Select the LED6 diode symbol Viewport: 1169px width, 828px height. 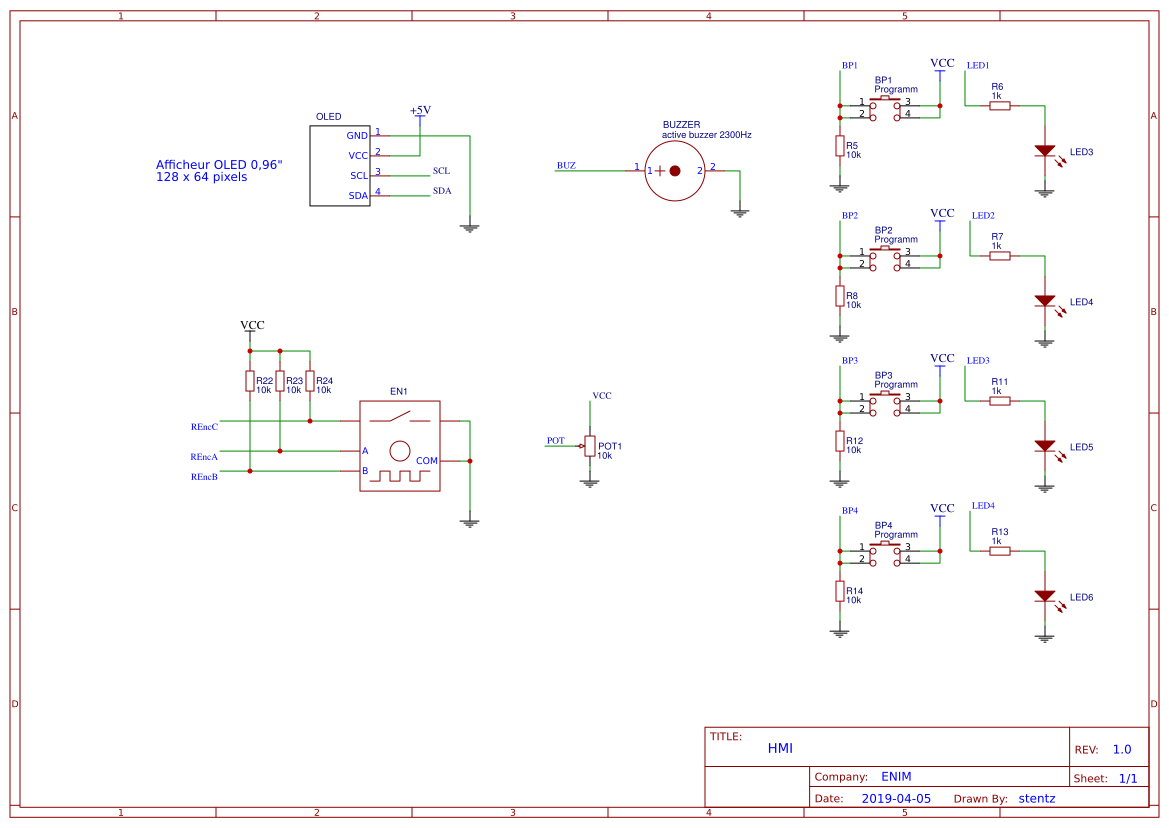(x=1045, y=596)
